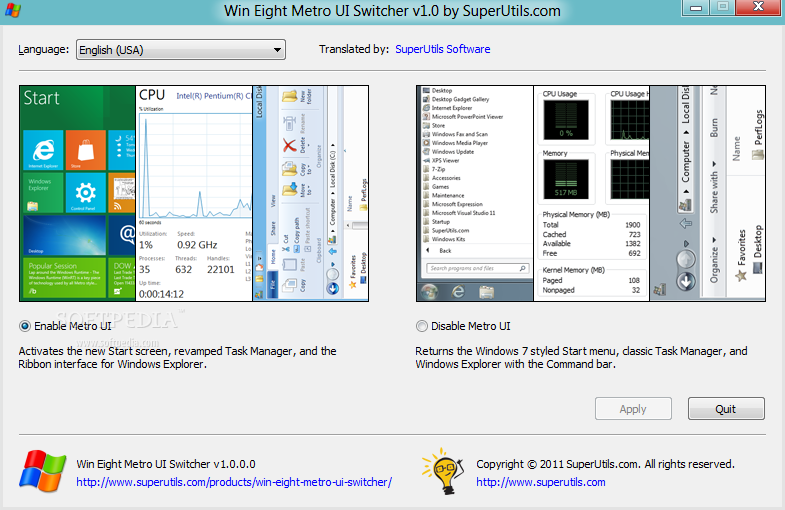This screenshot has width=785, height=510.
Task: Click the 'Back' item in classic start menu preview
Action: pos(445,250)
